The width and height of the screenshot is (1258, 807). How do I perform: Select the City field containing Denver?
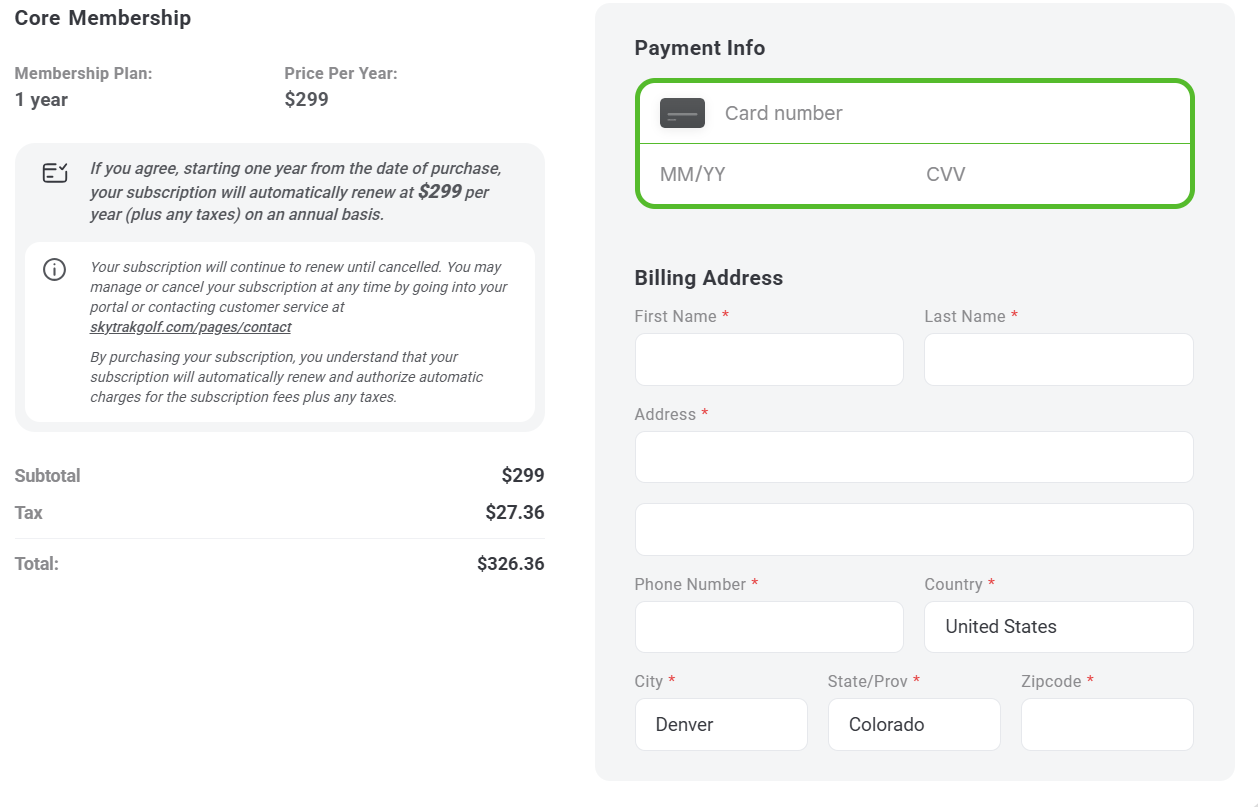click(721, 724)
